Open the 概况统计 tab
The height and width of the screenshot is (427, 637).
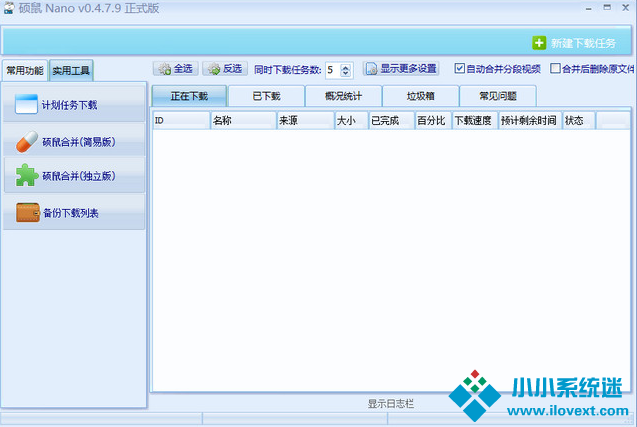[x=344, y=96]
